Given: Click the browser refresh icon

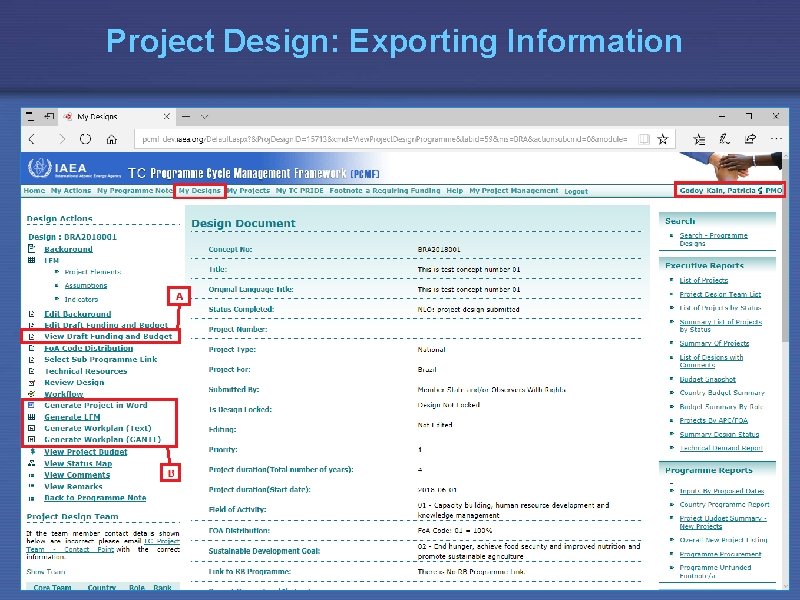Looking at the screenshot, I should pyautogui.click(x=83, y=137).
